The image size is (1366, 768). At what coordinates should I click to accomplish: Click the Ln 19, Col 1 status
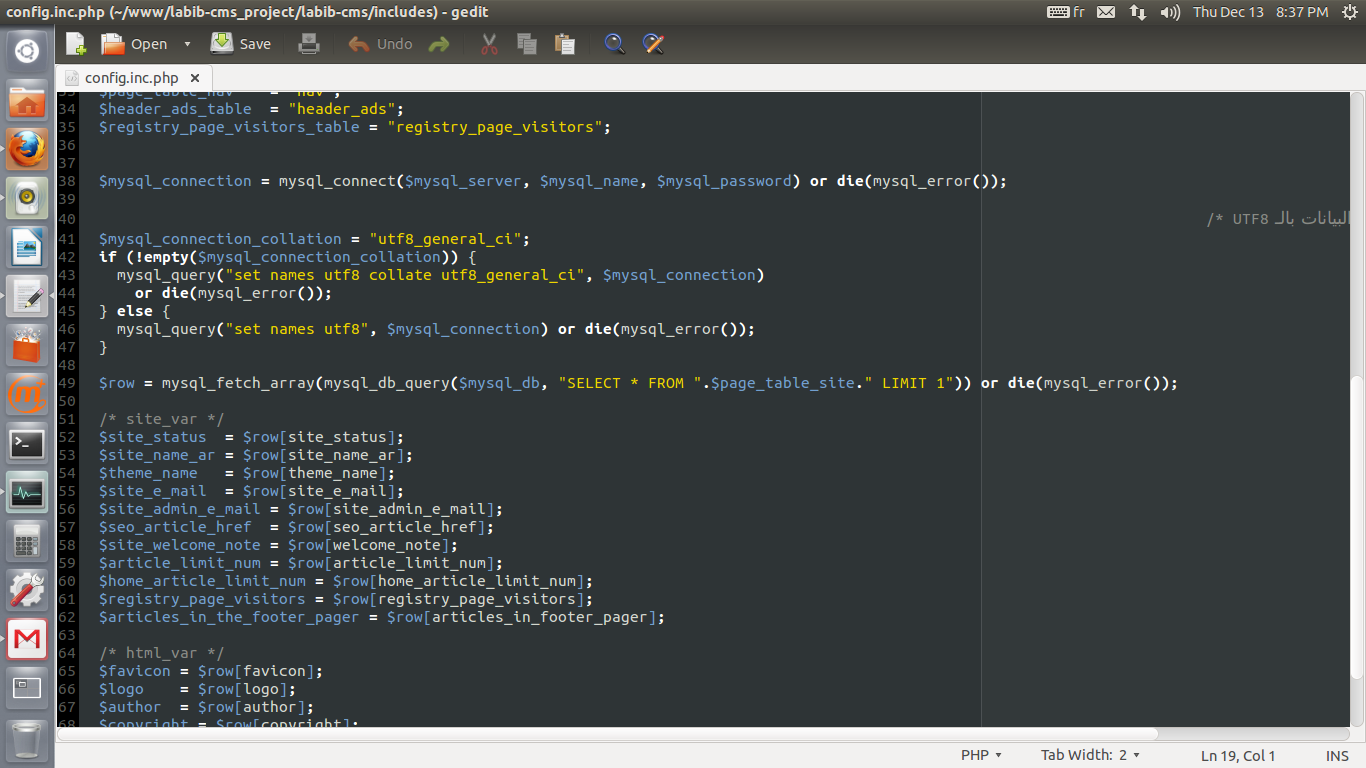point(1238,756)
